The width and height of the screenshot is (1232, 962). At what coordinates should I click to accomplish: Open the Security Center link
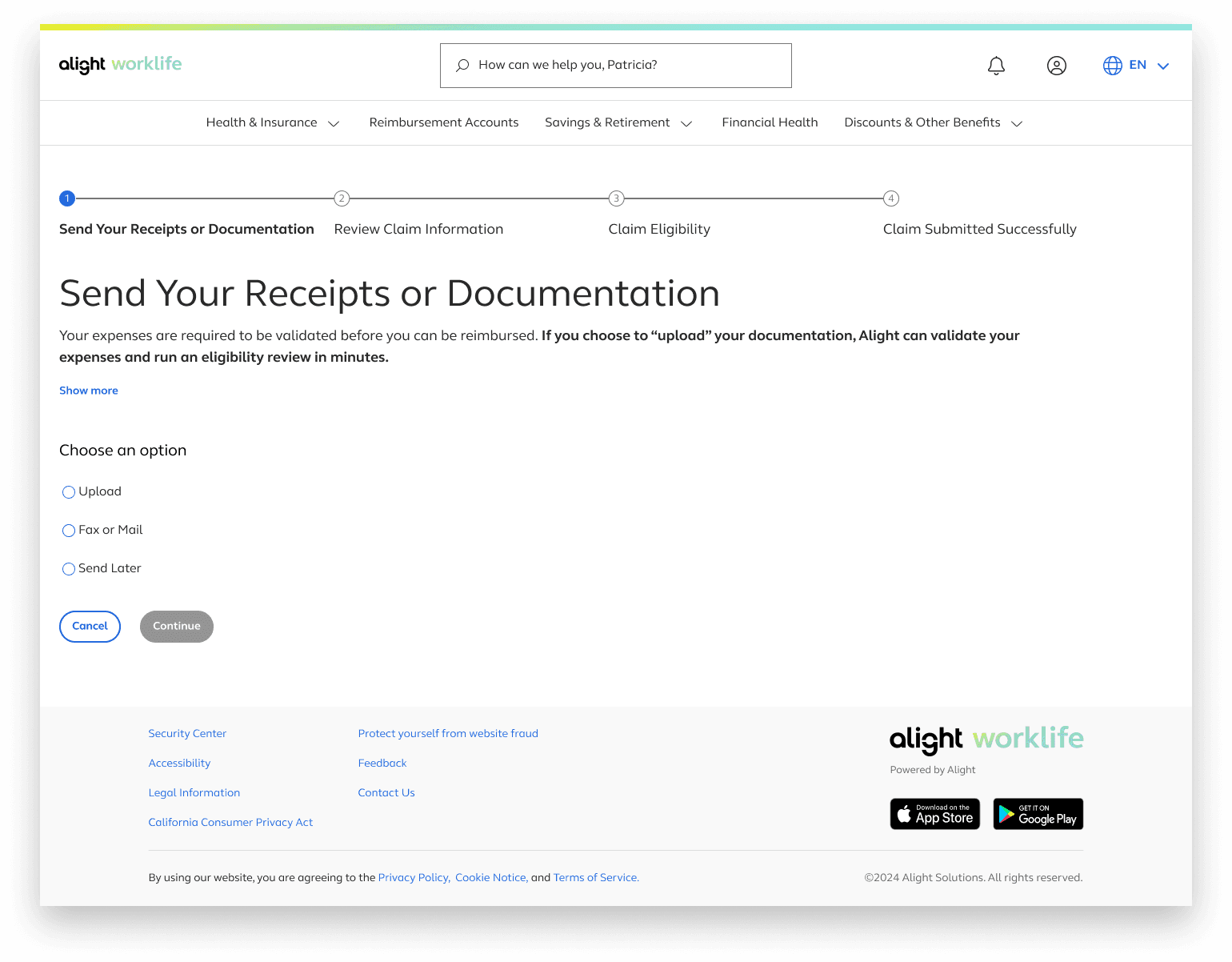pos(187,733)
